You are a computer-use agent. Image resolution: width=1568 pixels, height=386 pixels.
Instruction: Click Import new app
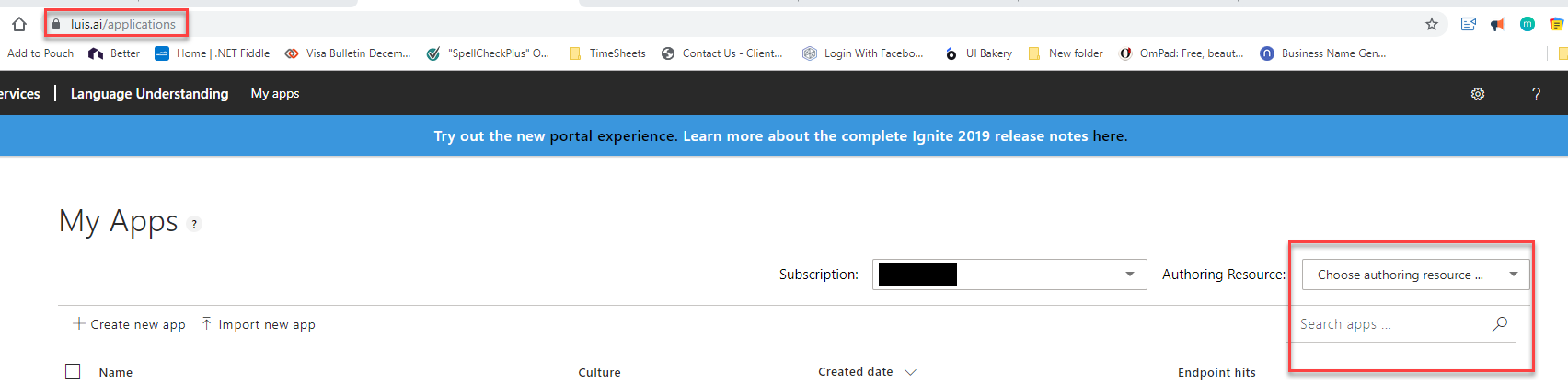[259, 324]
